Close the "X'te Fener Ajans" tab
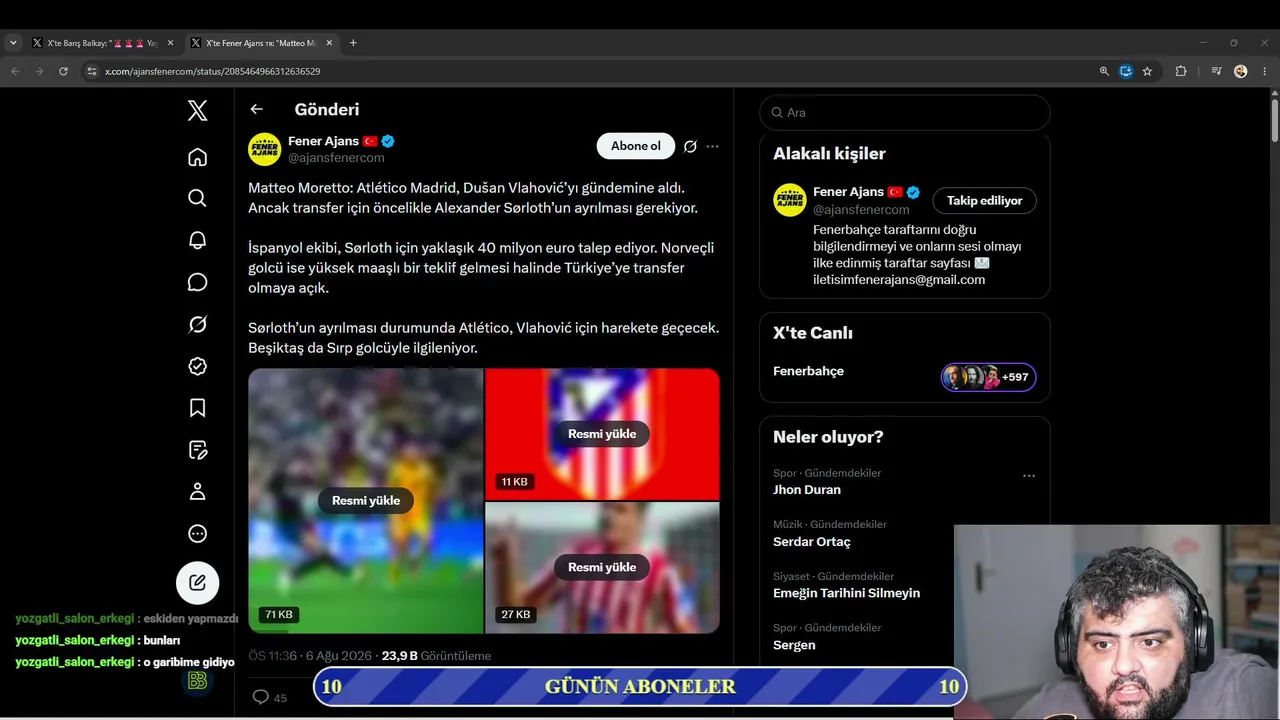1280x720 pixels. (x=329, y=43)
